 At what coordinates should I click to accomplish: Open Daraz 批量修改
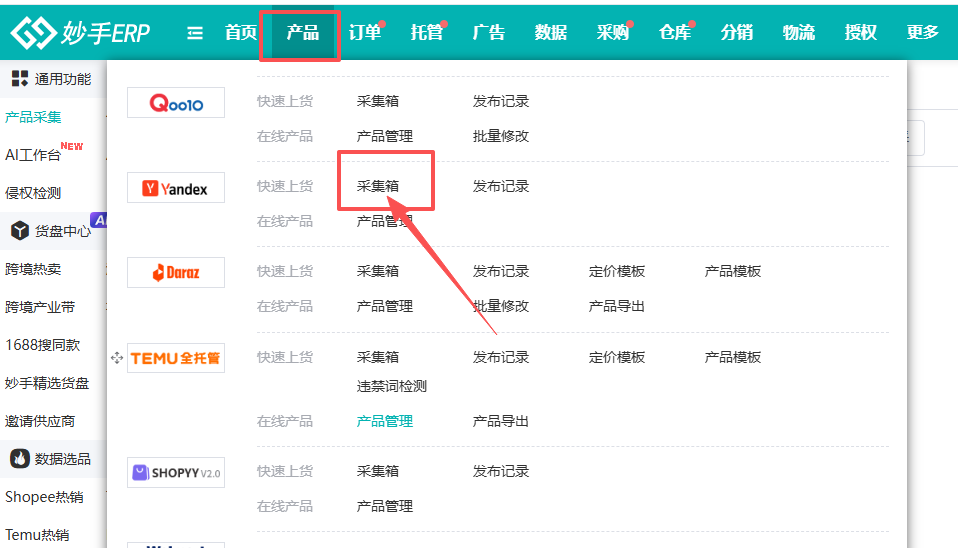click(501, 305)
